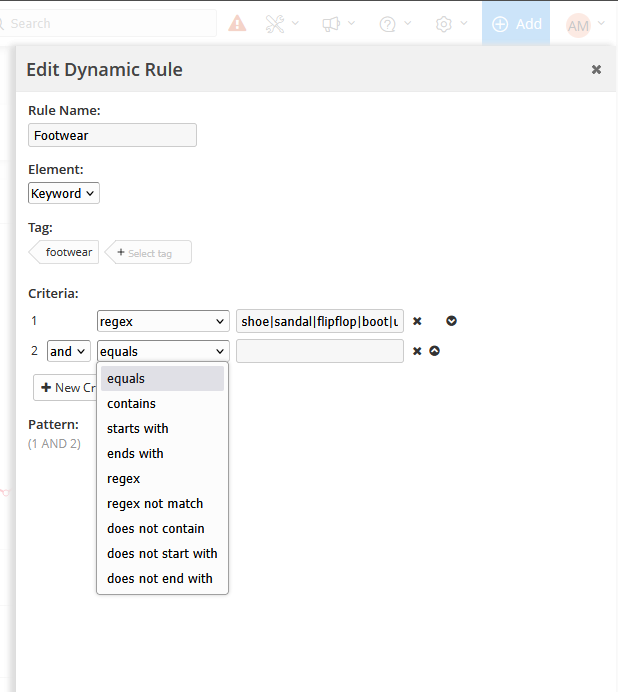Delete criteria row 2 using X icon
Screen dimensions: 618x692
pos(417,351)
